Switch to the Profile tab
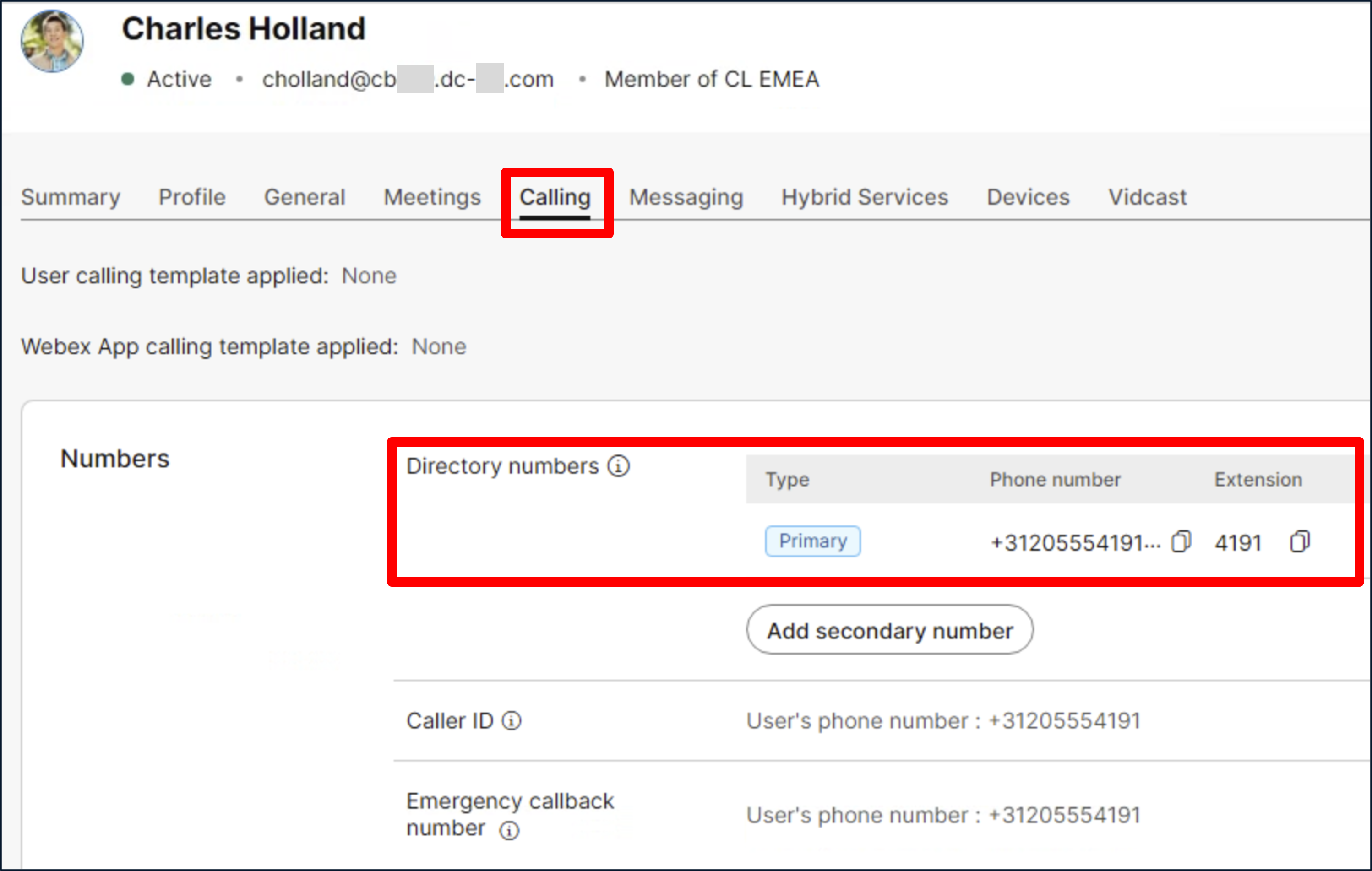The width and height of the screenshot is (1372, 871). [x=192, y=198]
